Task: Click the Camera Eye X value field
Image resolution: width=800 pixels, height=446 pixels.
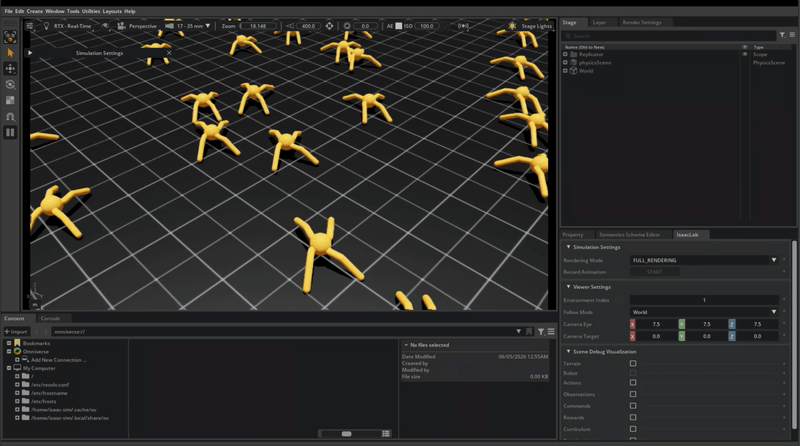Action: coord(656,324)
